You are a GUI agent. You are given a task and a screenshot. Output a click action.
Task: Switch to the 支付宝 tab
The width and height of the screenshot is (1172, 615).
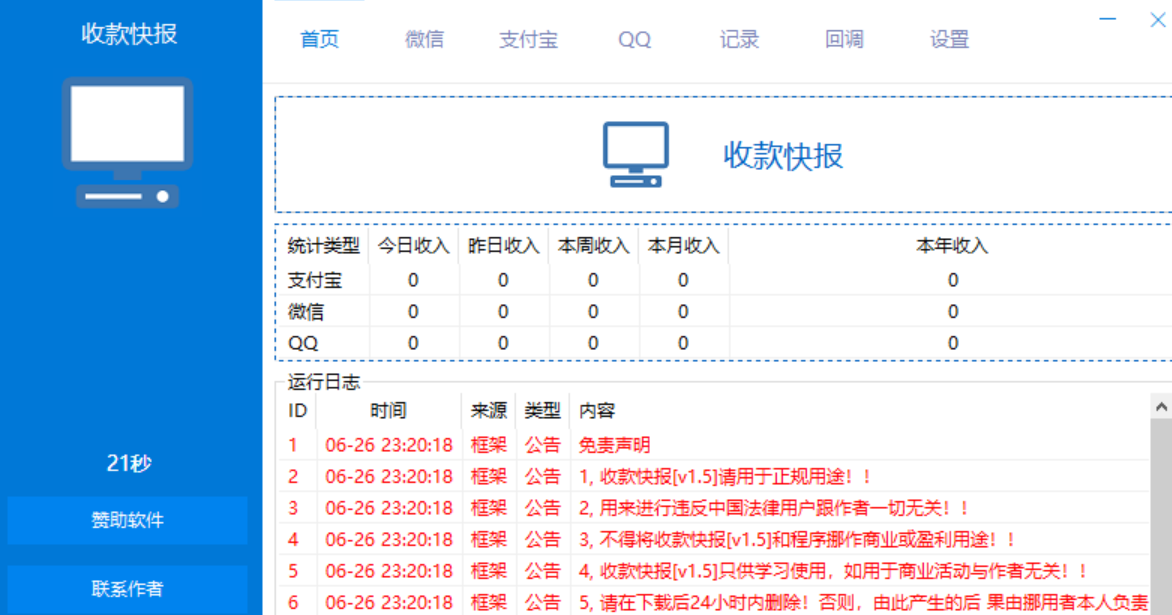[x=528, y=40]
